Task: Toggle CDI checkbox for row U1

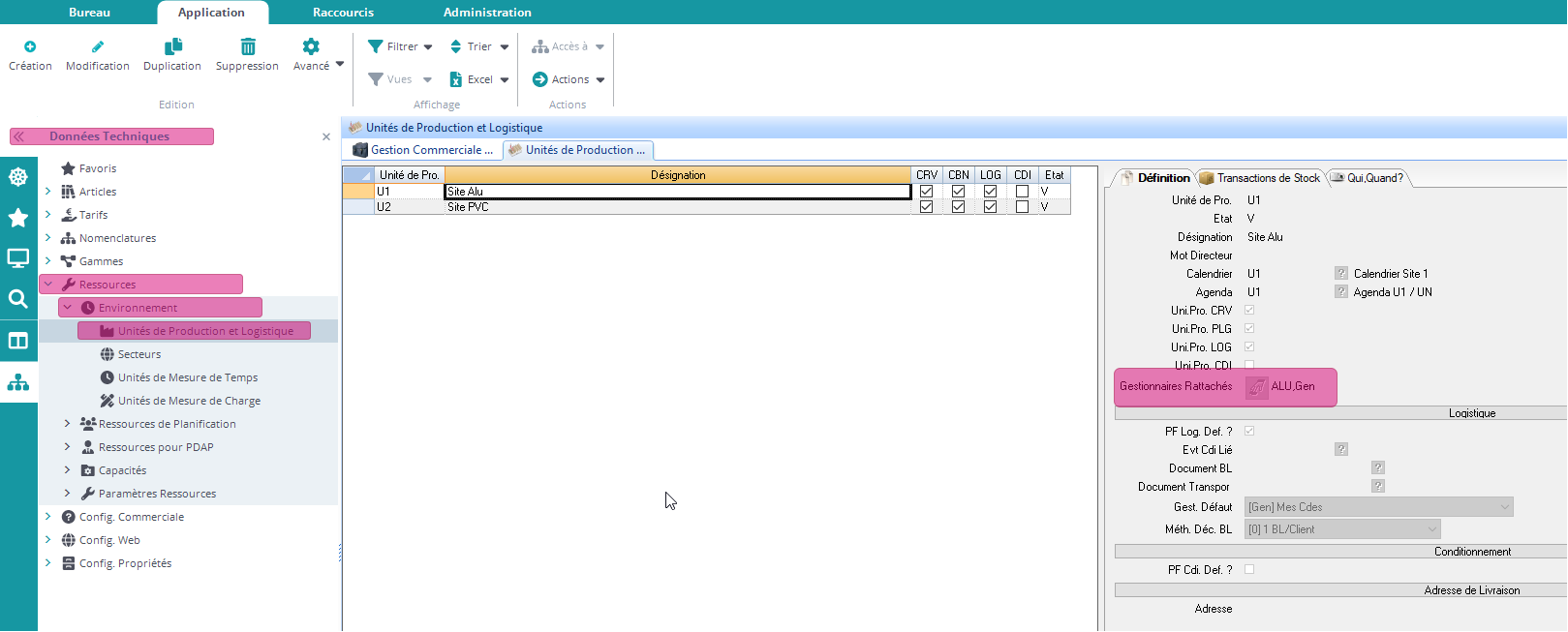Action: pos(1022,192)
